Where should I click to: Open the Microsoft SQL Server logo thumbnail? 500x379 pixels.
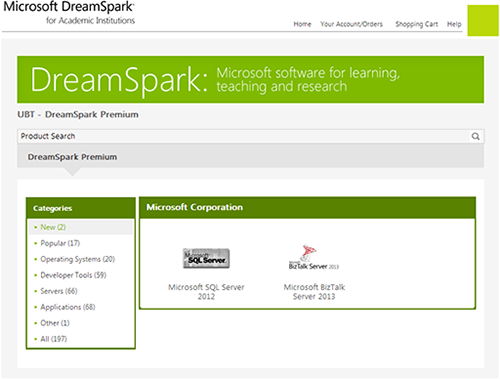click(x=206, y=258)
